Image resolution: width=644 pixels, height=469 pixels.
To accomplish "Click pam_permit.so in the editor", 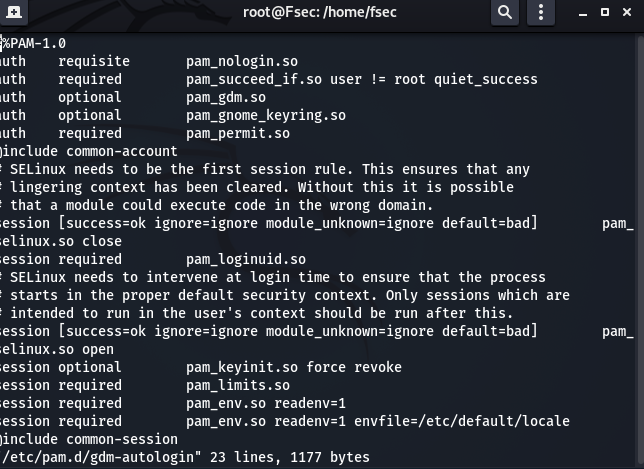I will pos(238,134).
